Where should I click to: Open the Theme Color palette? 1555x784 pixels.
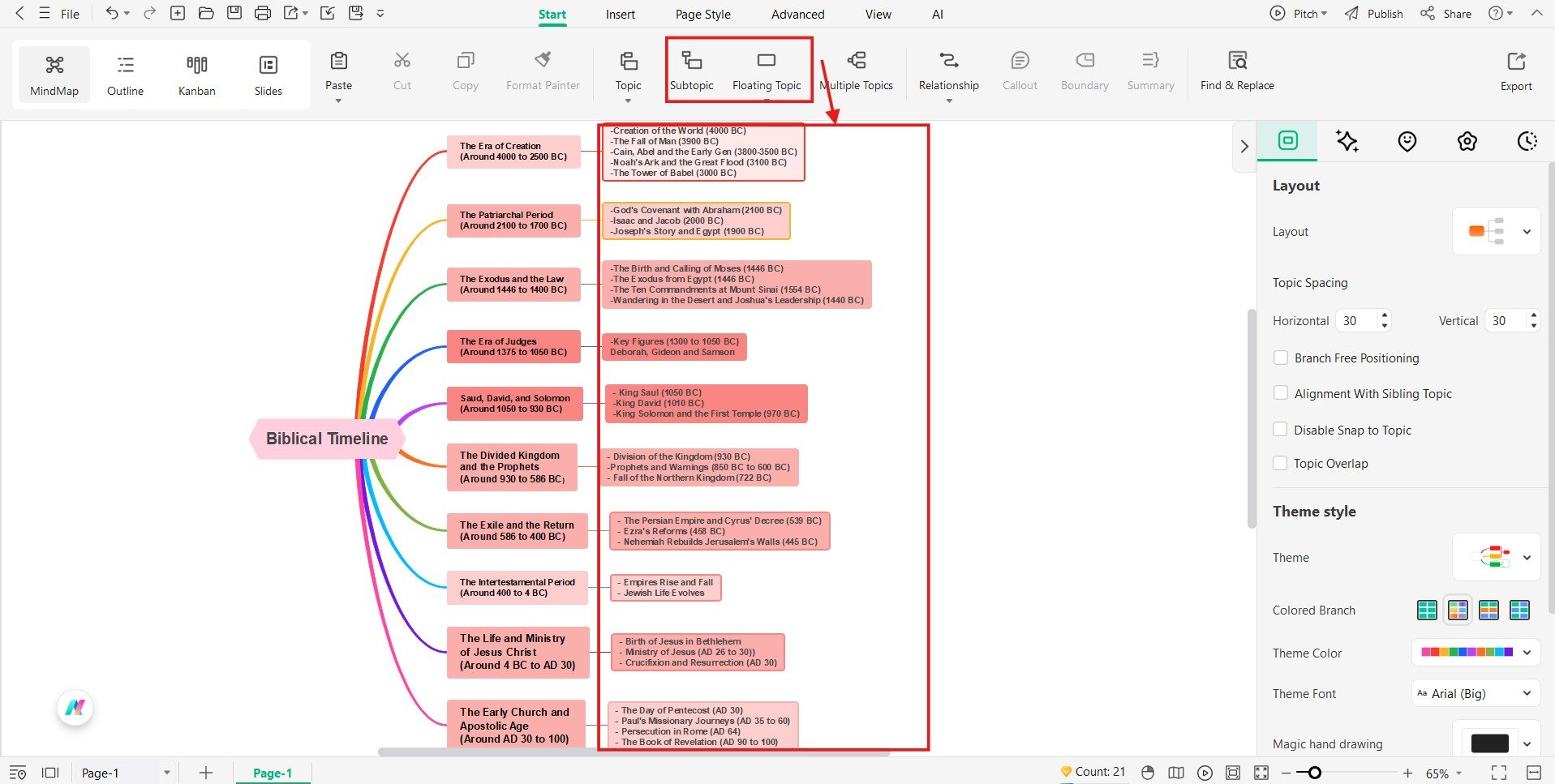pyautogui.click(x=1476, y=652)
